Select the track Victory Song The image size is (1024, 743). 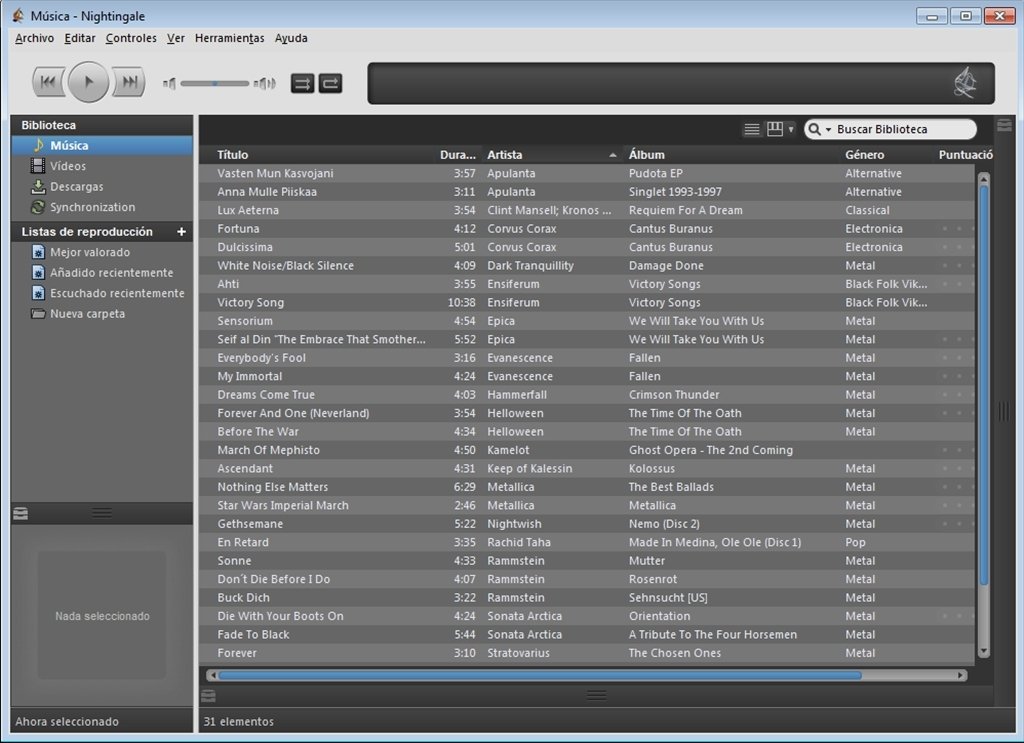click(588, 302)
